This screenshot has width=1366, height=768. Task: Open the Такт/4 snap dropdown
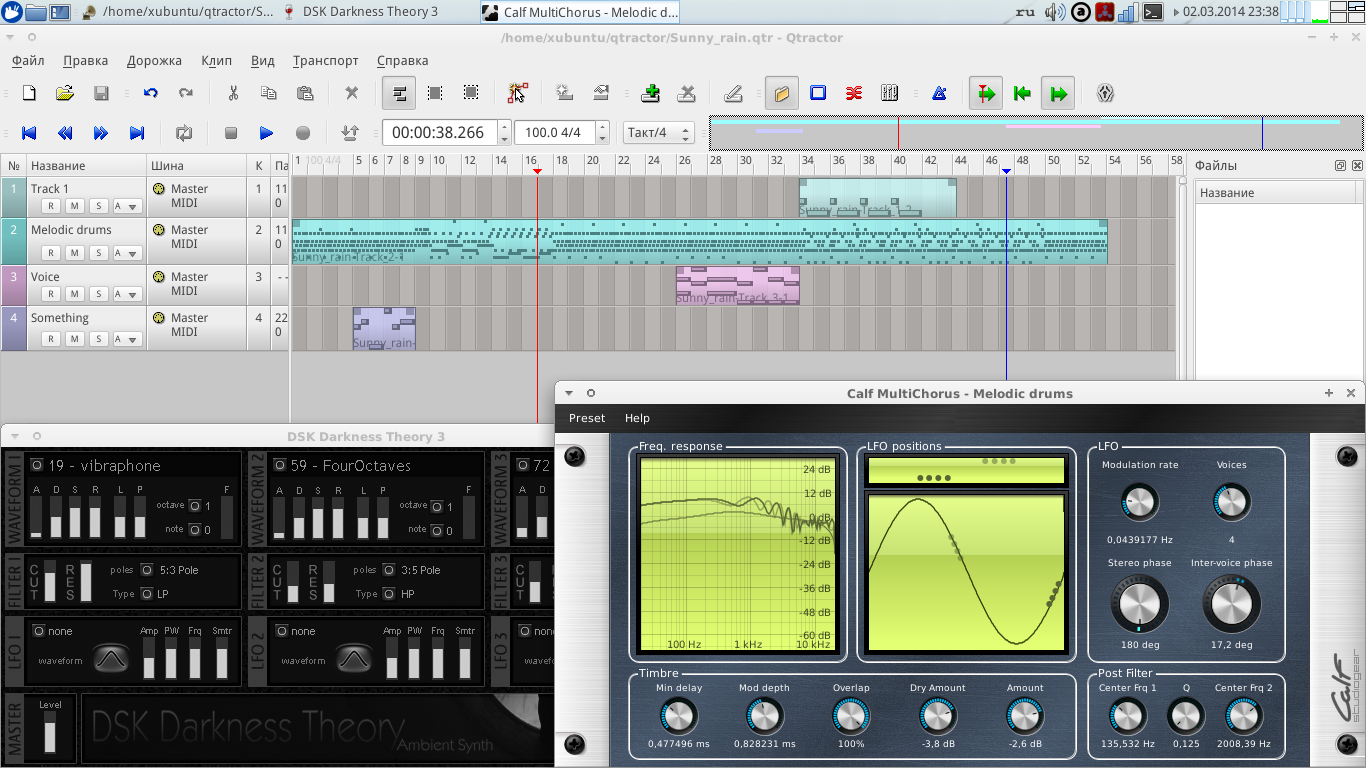click(x=658, y=132)
